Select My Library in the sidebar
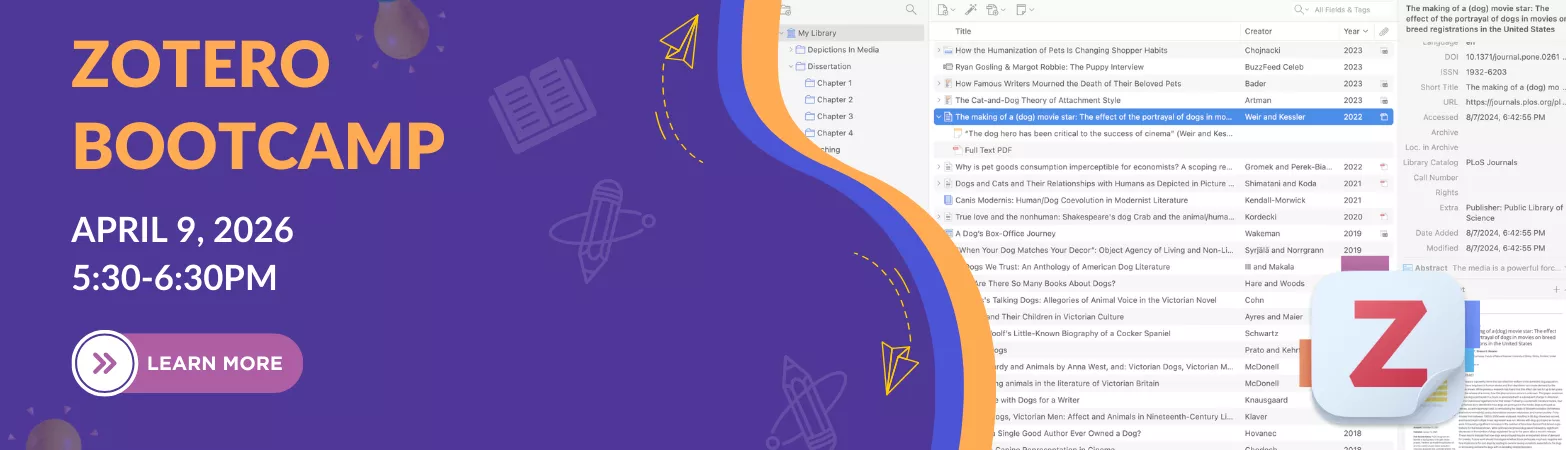This screenshot has width=1566, height=450. [817, 33]
